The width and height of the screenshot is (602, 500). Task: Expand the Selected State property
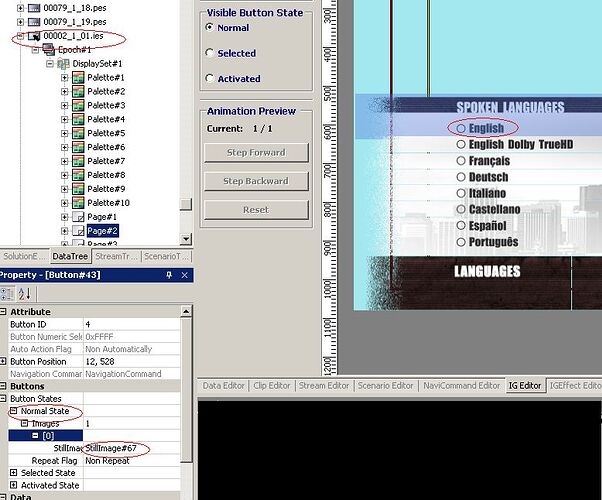pyautogui.click(x=14, y=473)
